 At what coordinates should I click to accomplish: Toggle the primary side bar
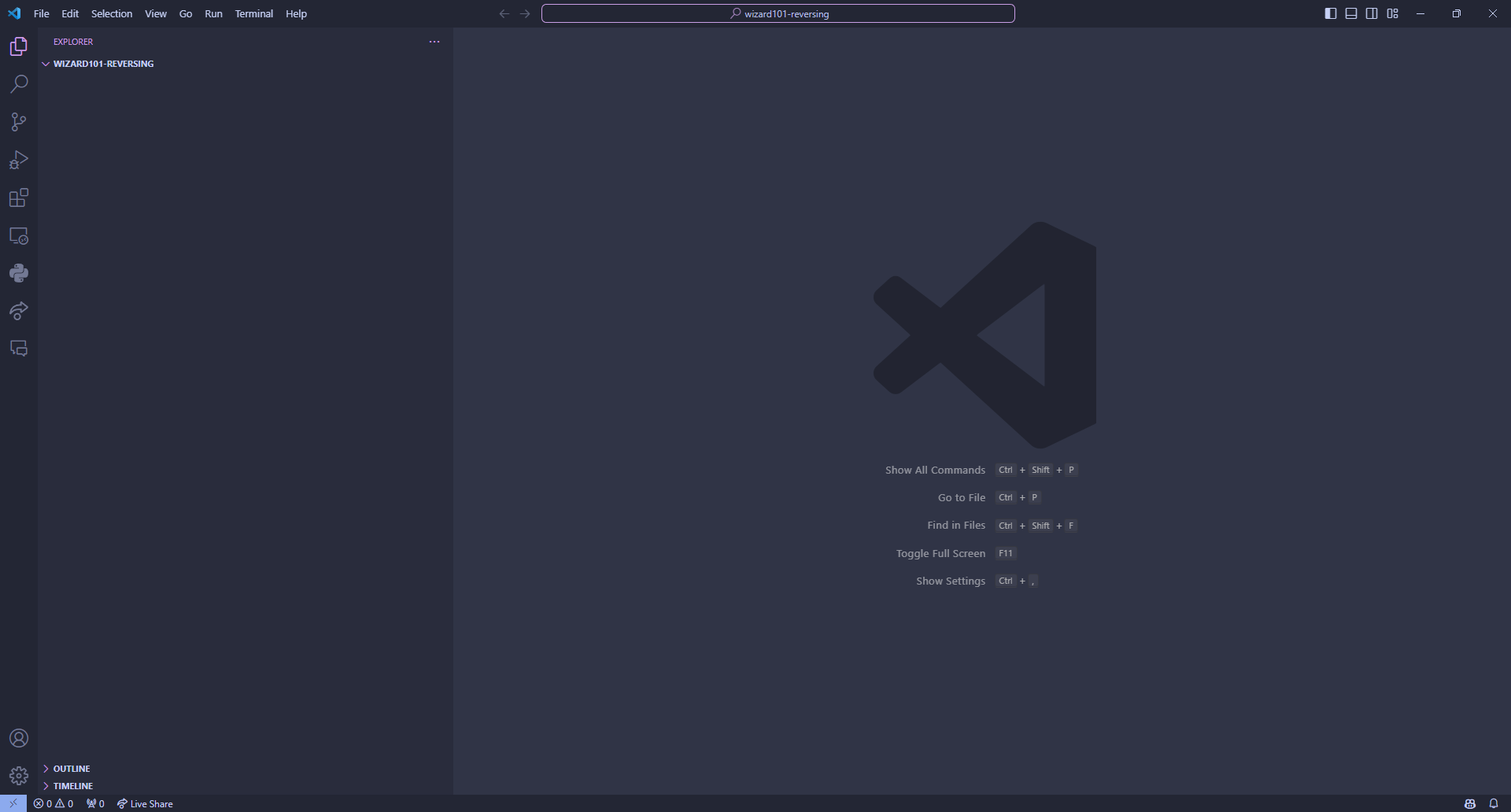click(1331, 13)
